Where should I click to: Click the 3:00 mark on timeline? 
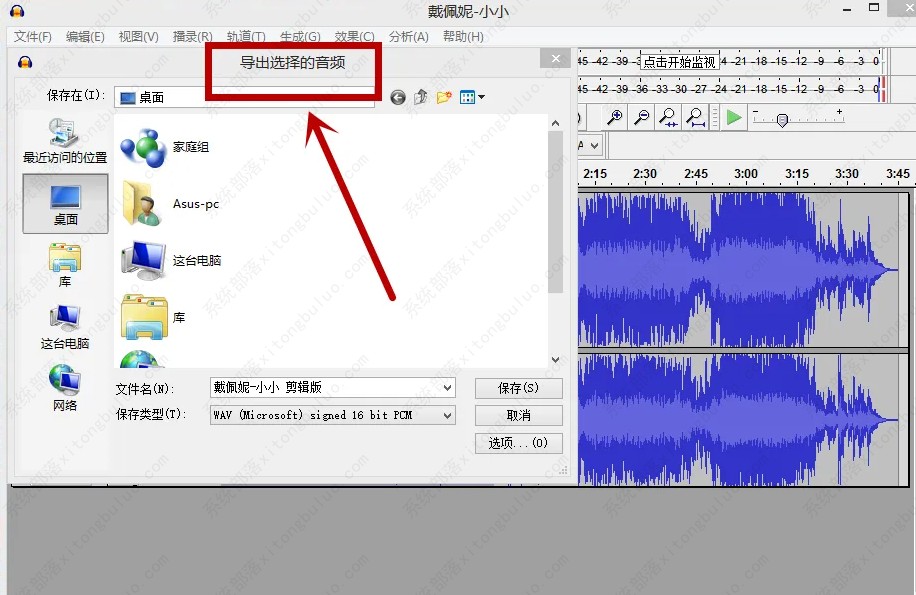(746, 174)
